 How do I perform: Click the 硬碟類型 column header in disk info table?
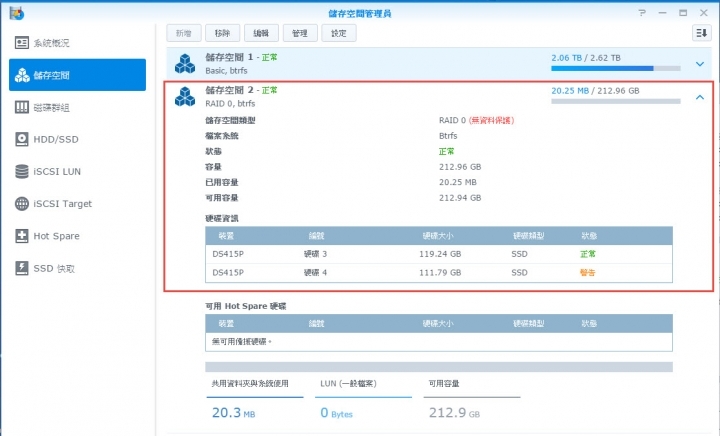pos(529,235)
